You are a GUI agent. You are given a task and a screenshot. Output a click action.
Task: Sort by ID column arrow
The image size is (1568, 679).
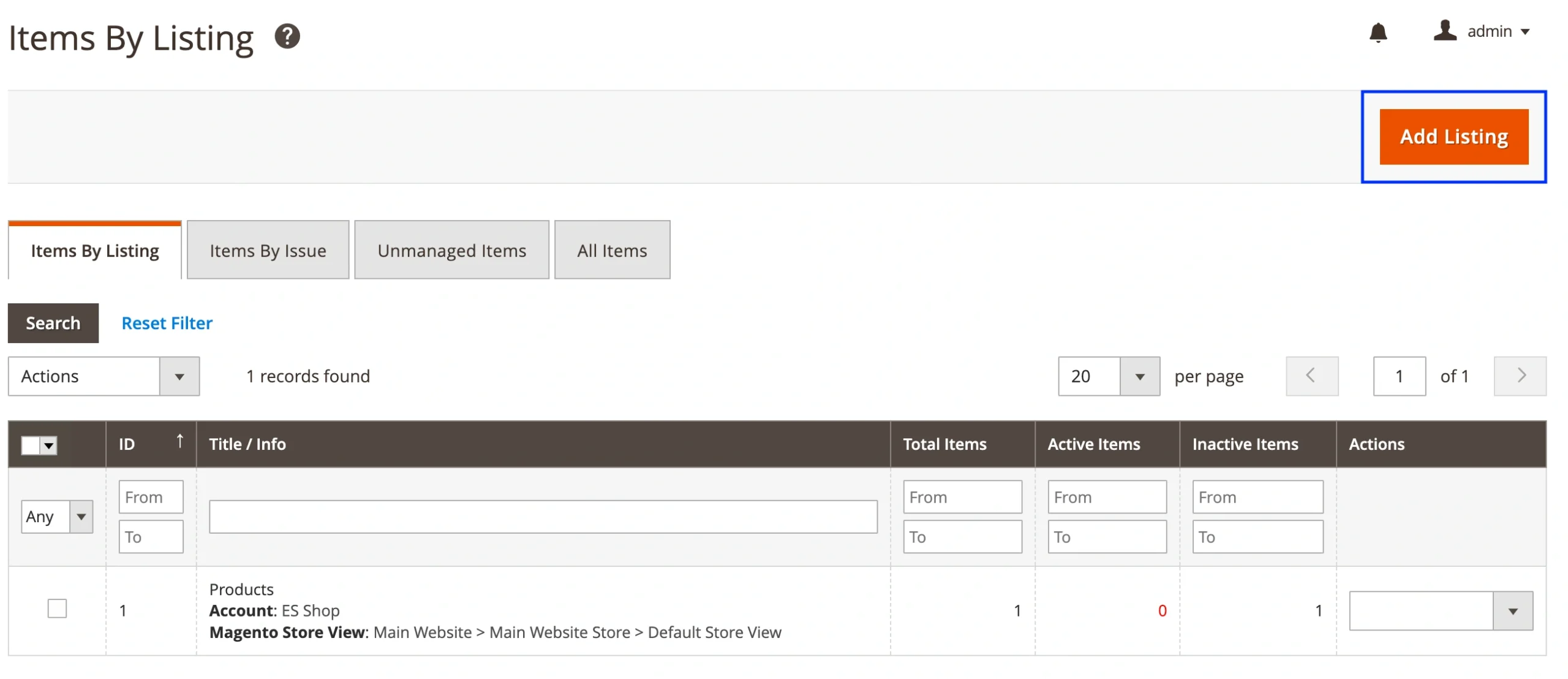[x=179, y=441]
